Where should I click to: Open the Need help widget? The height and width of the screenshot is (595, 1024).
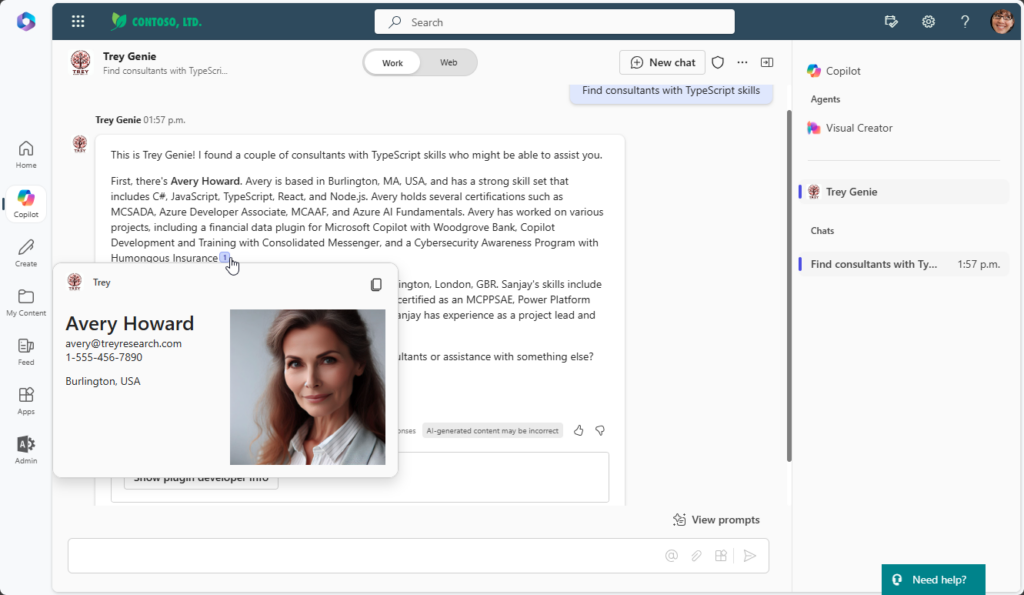point(933,579)
